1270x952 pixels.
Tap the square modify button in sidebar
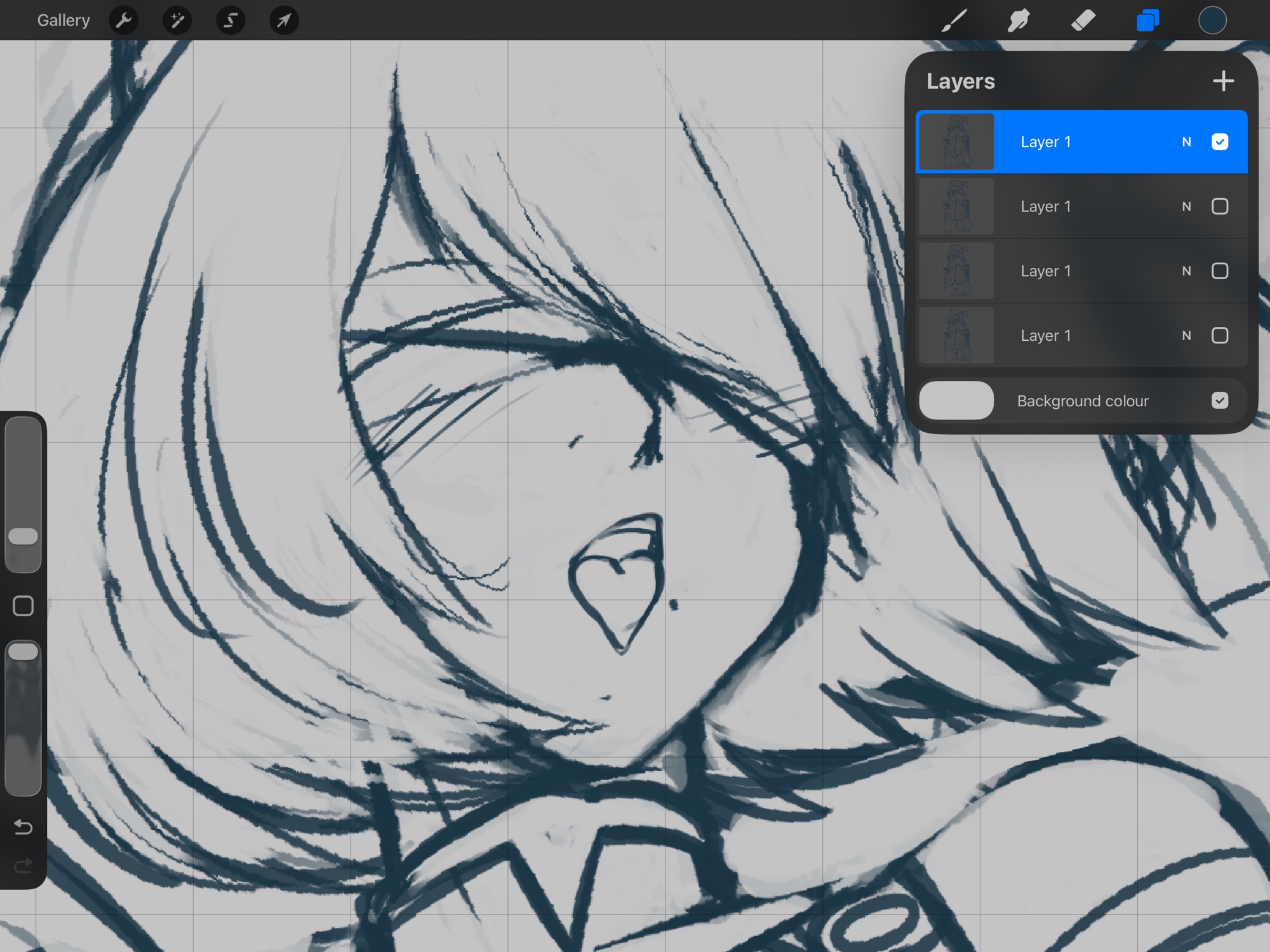point(23,606)
